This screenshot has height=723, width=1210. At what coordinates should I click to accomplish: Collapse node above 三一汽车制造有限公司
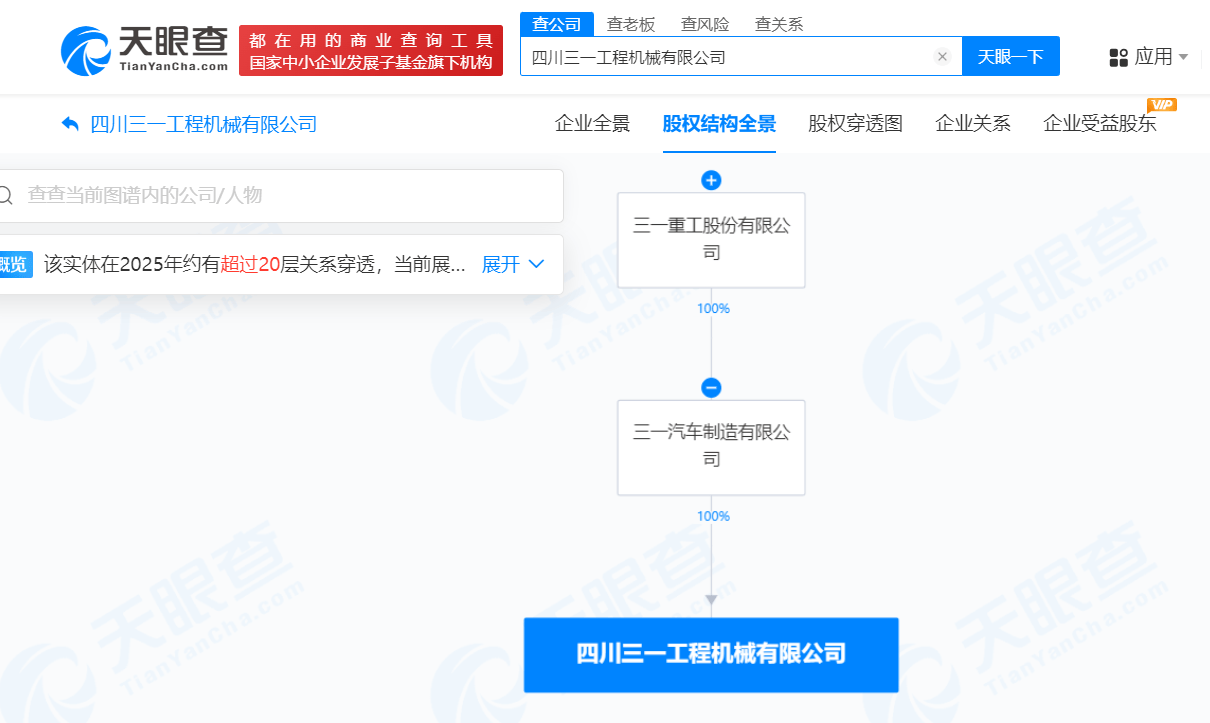pyautogui.click(x=711, y=388)
